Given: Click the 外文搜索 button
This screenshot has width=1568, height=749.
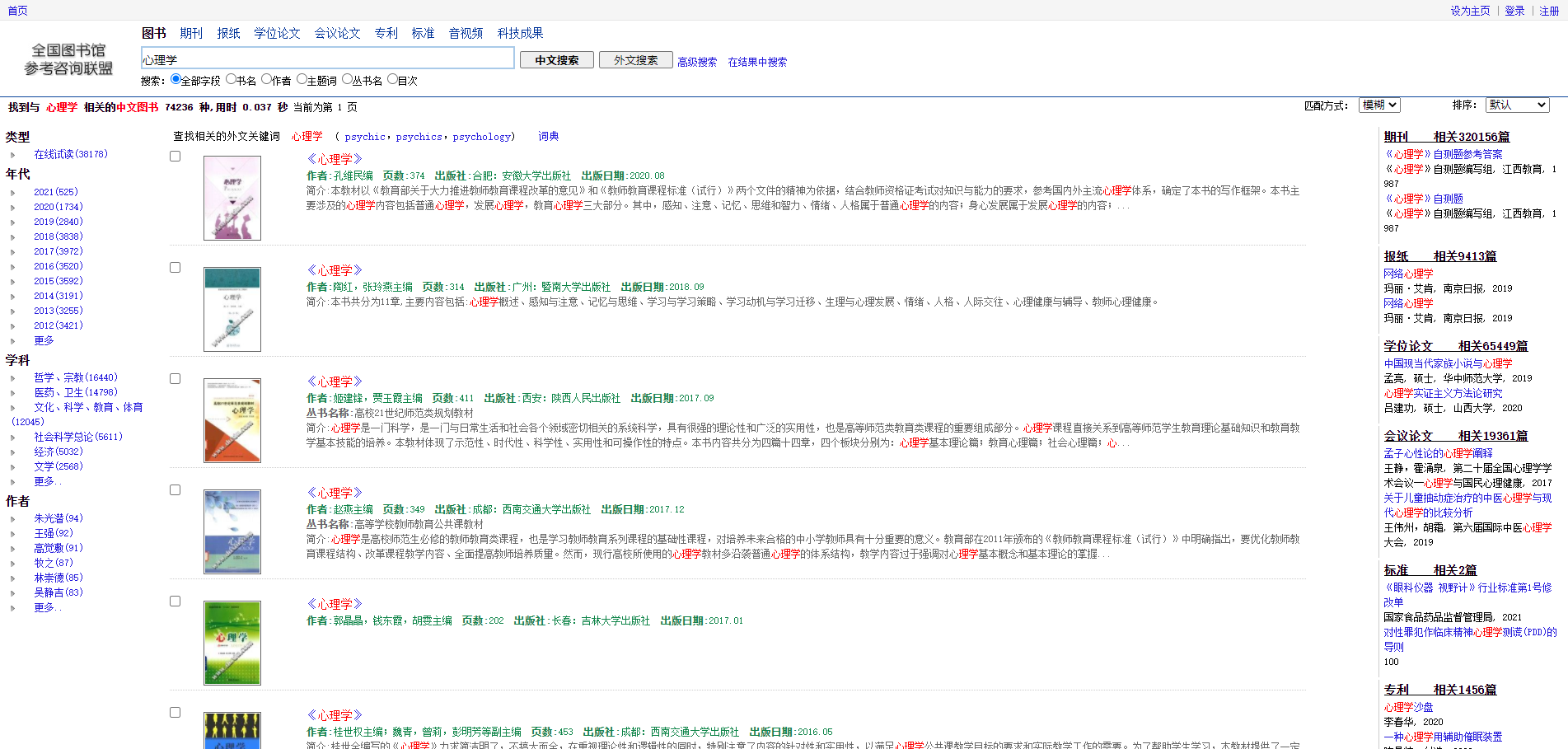Looking at the screenshot, I should coord(635,59).
